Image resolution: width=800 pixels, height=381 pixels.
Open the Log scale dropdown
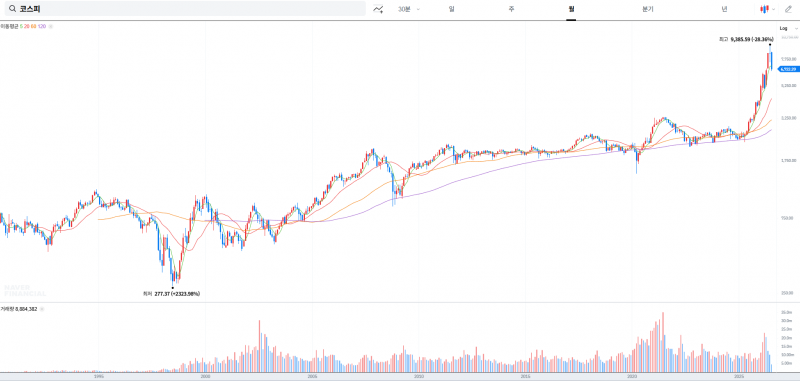pyautogui.click(x=788, y=28)
